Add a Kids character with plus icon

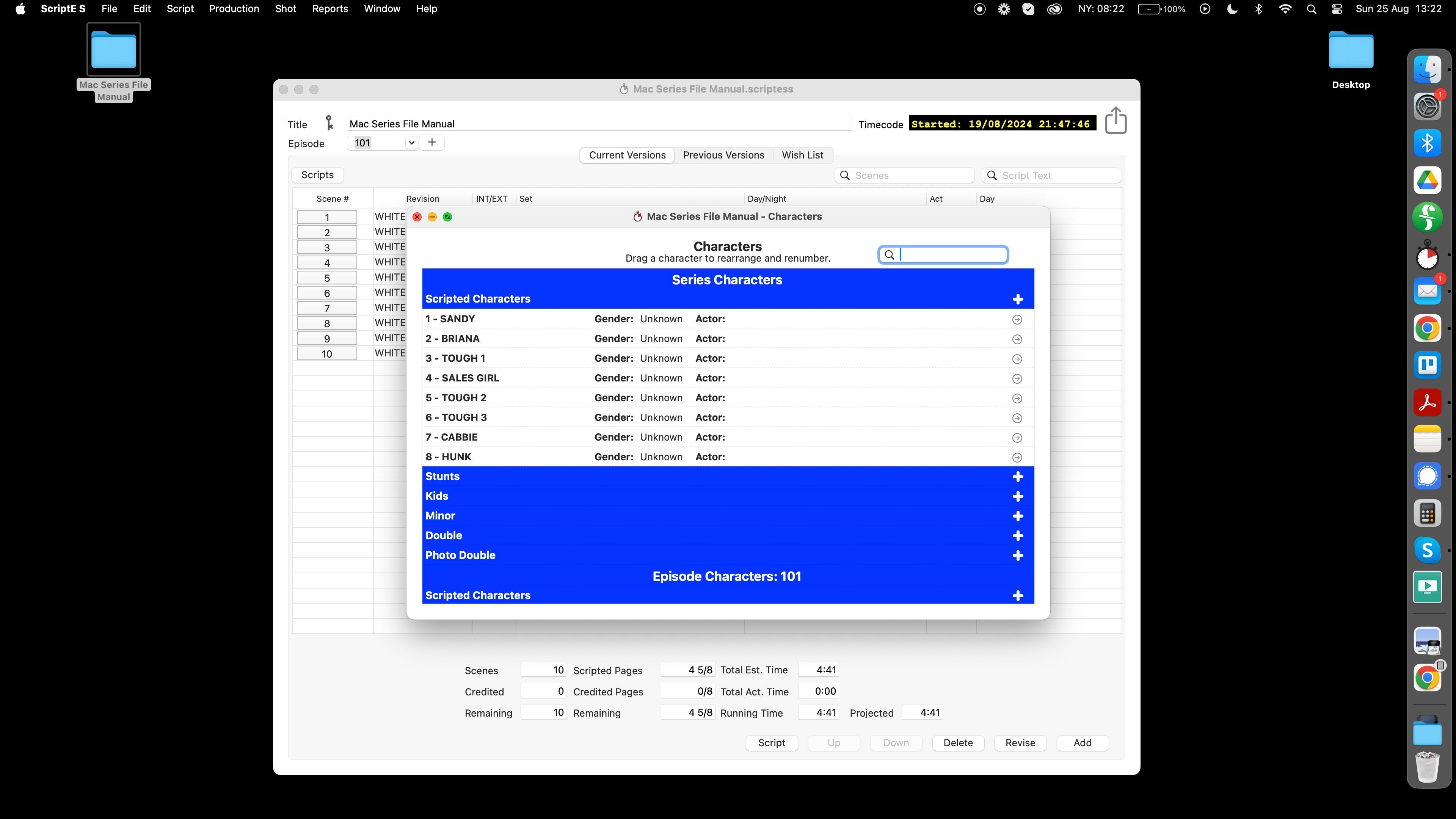(x=1017, y=497)
